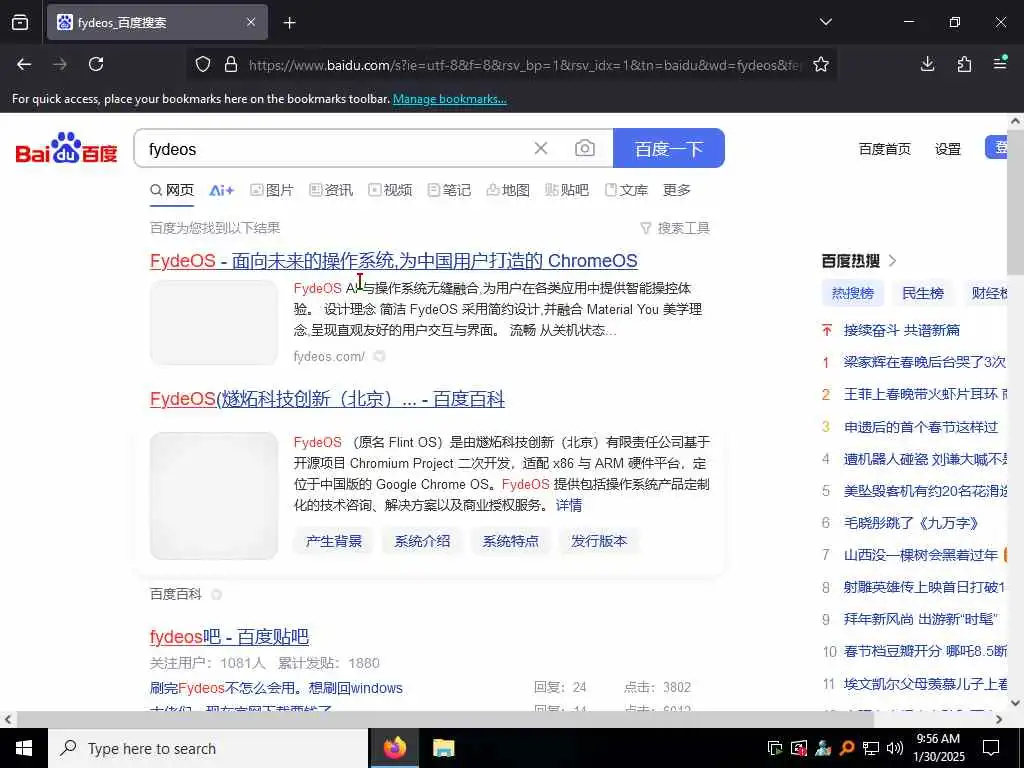Open the FydeOS ChromeOS result title link
The width and height of the screenshot is (1024, 768).
click(x=394, y=261)
